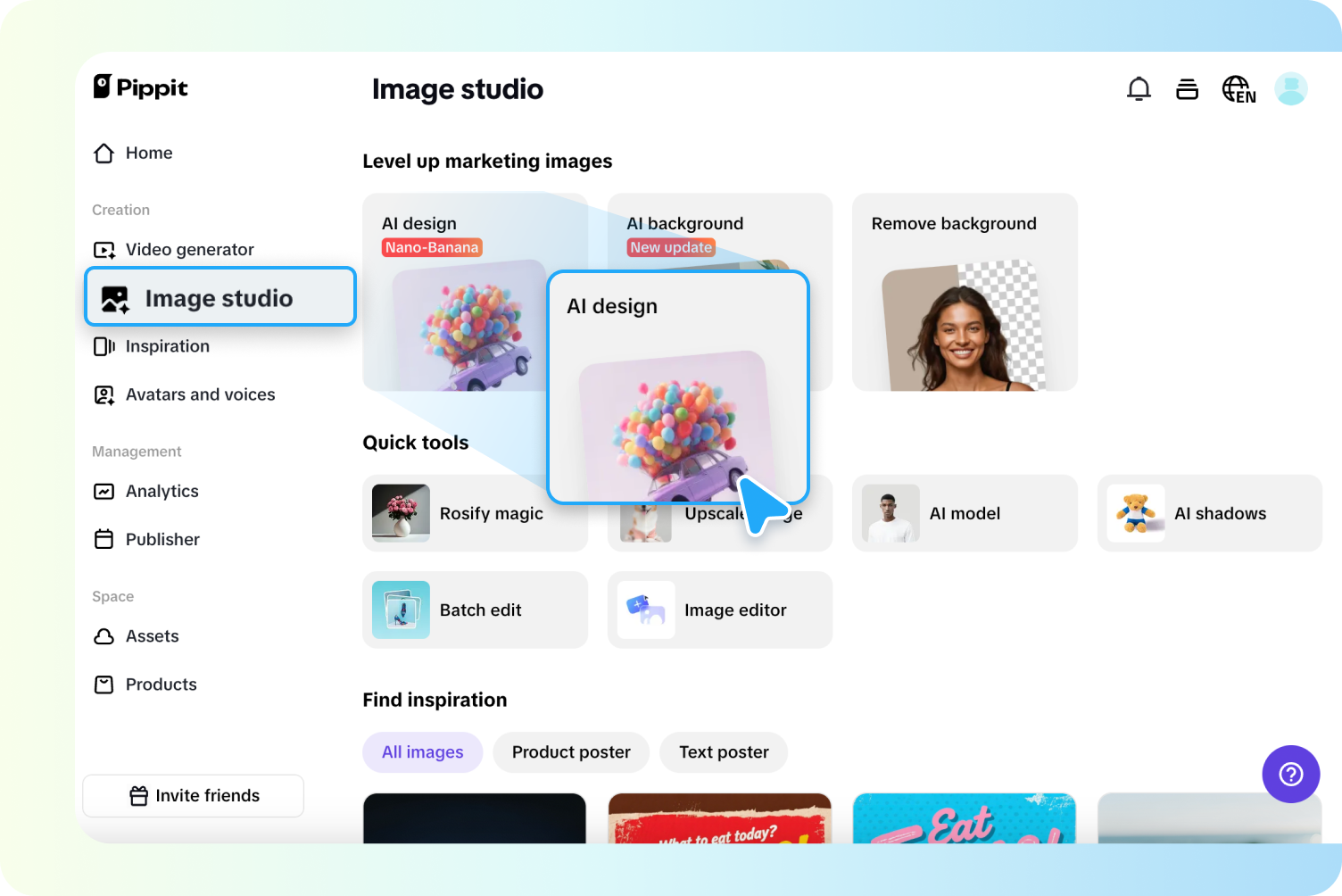Open the Inspiration panel
This screenshot has height=896, width=1342.
coord(168,346)
